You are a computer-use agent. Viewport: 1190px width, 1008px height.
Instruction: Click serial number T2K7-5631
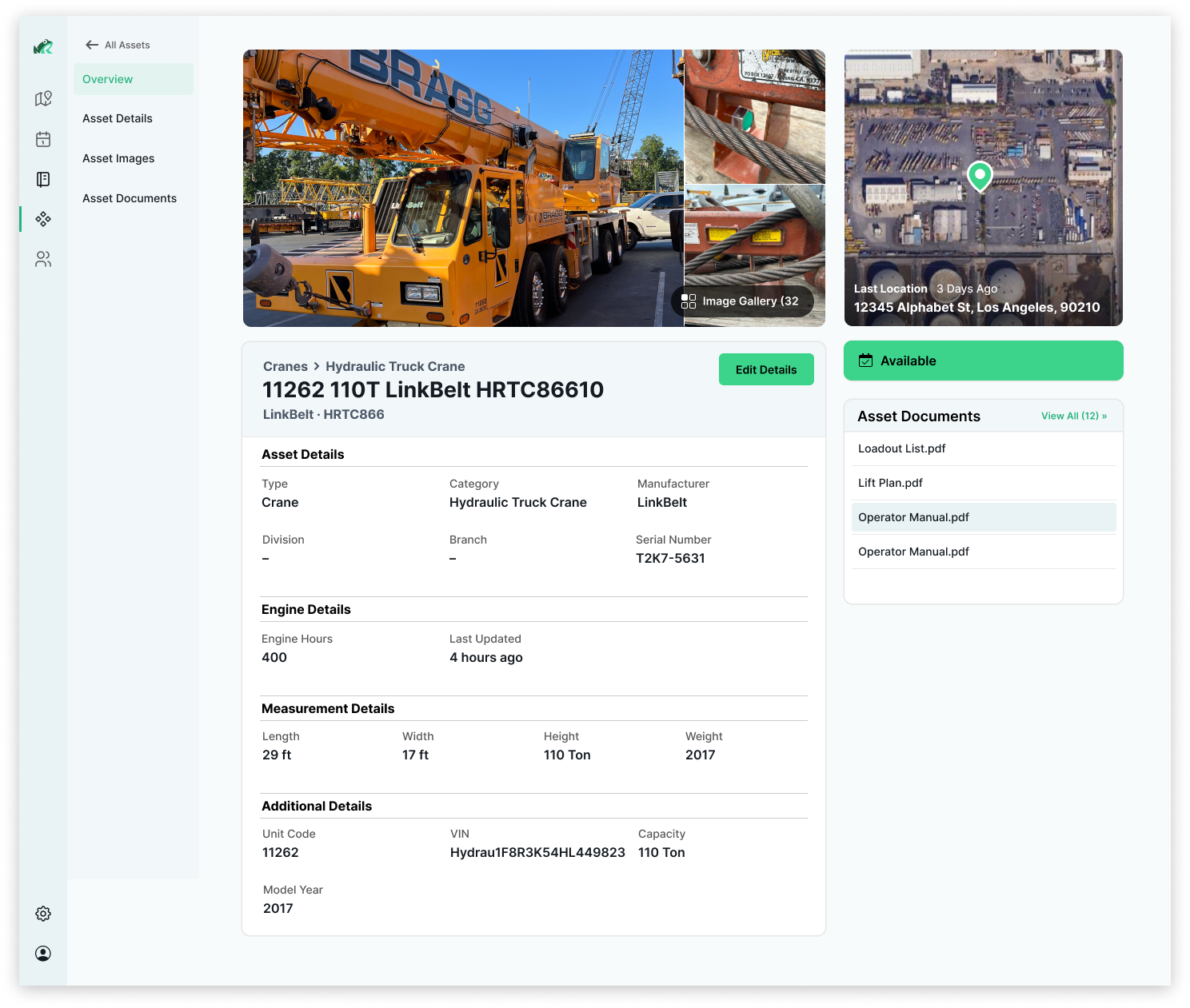(670, 558)
